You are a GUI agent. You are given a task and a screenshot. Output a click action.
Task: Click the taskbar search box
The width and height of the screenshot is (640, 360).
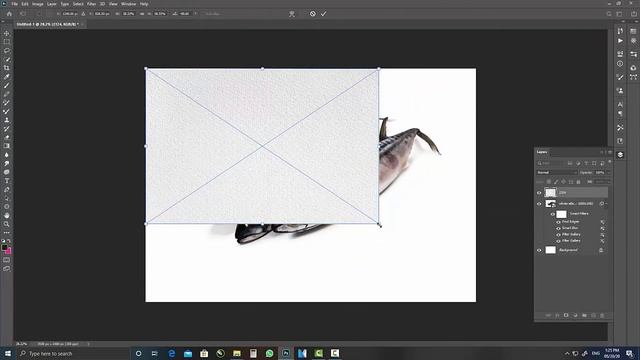(x=73, y=353)
